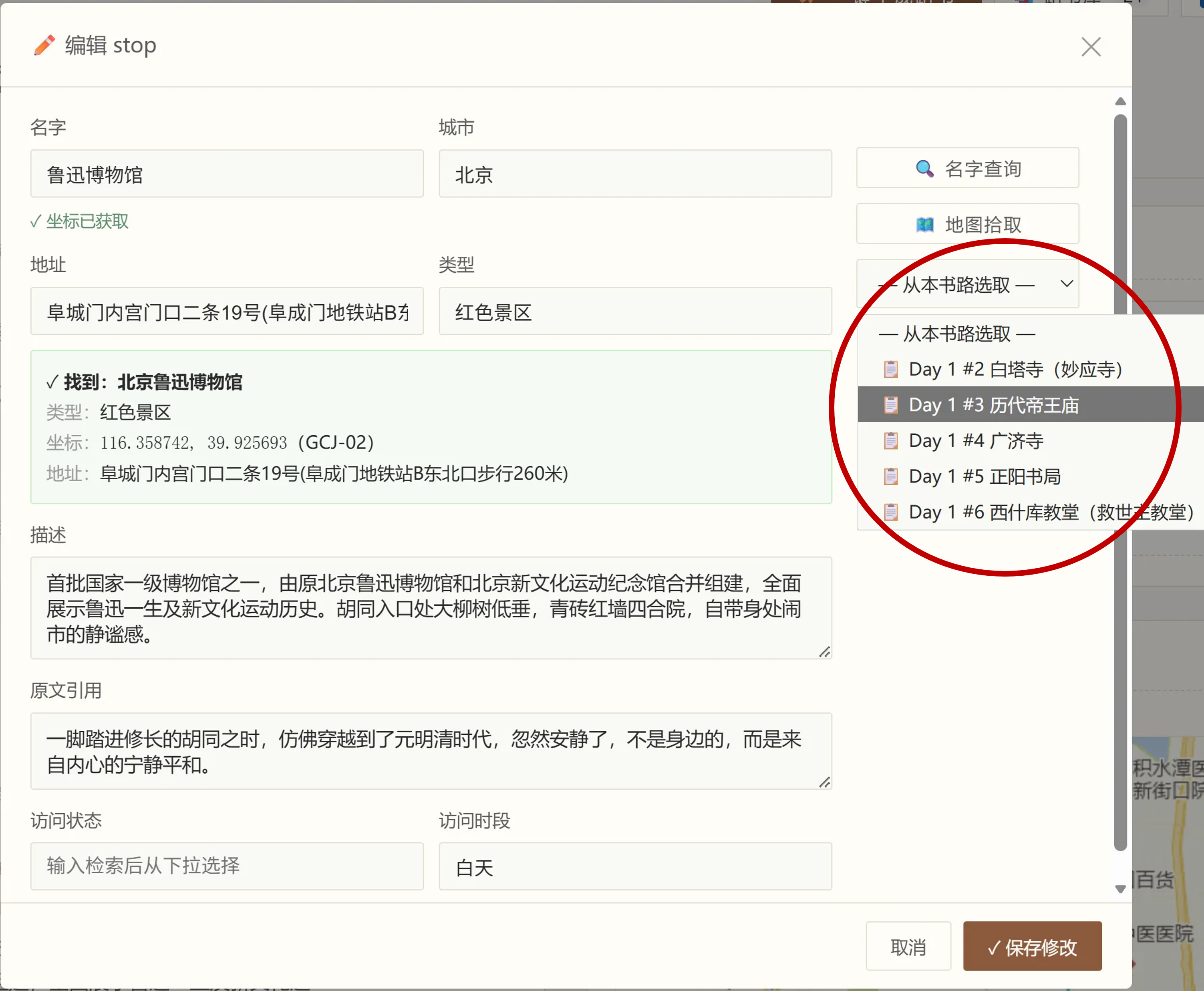Click into the 描述 text area
The image size is (1204, 991).
coord(431,608)
